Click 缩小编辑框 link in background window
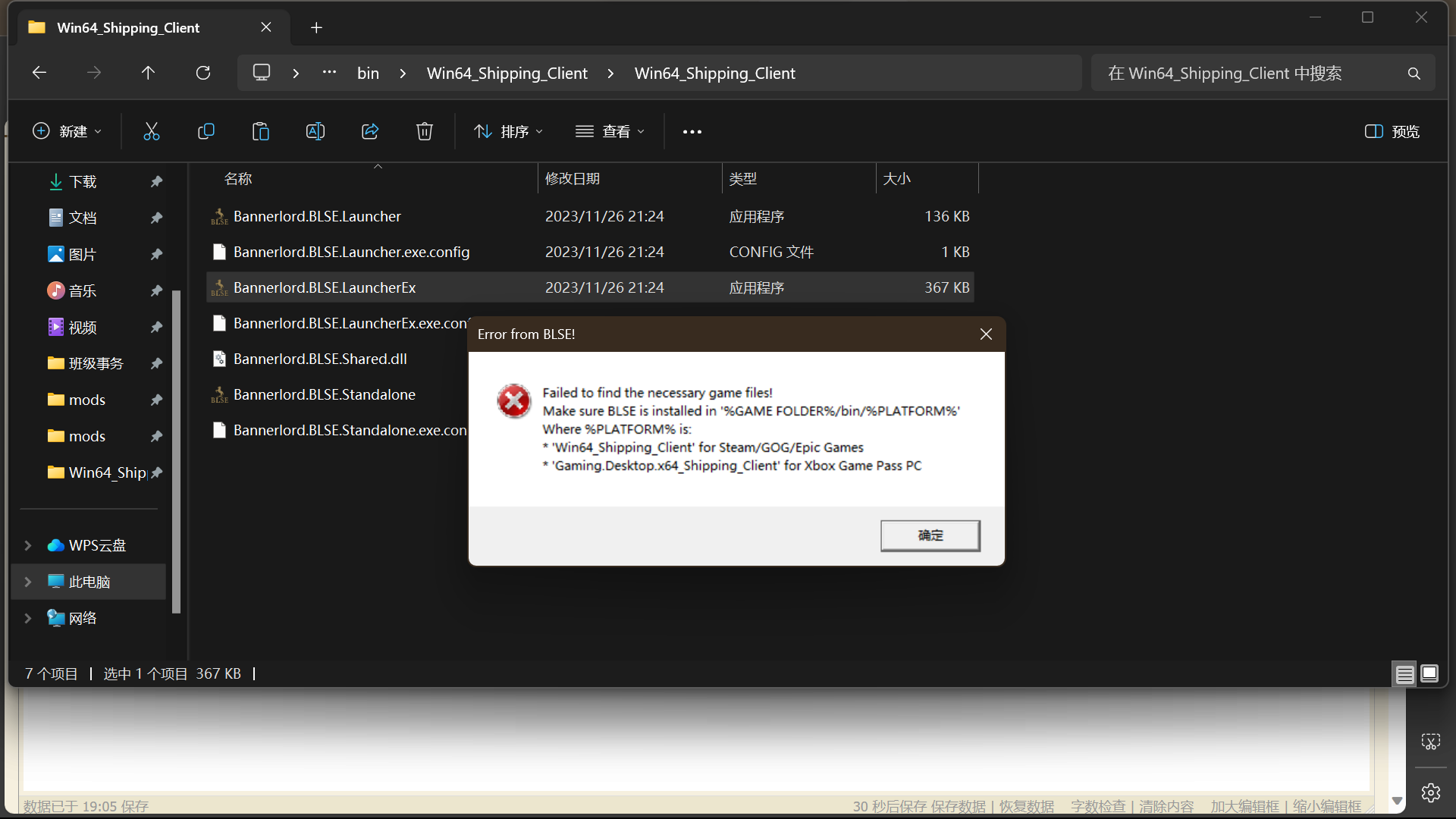Screen dimensions: 1456x819 point(1327,806)
